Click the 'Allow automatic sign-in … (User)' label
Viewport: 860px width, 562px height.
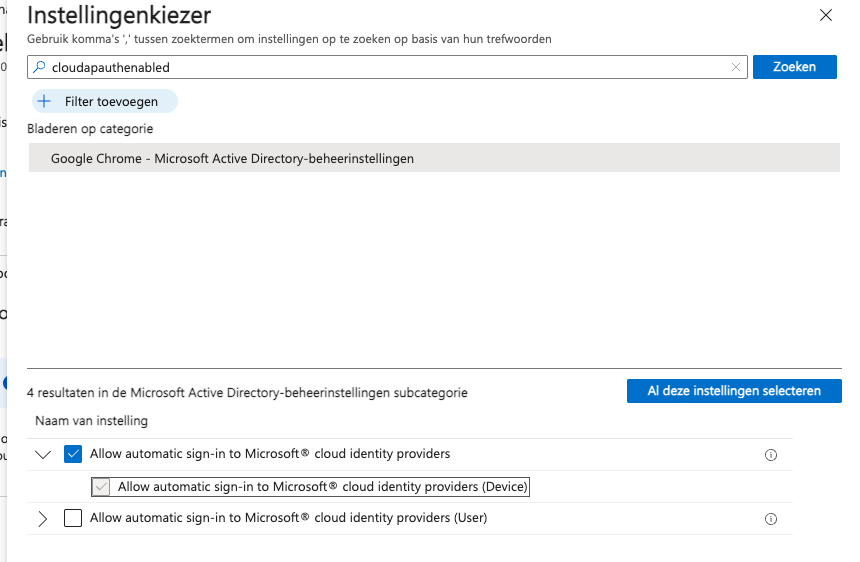coord(288,518)
